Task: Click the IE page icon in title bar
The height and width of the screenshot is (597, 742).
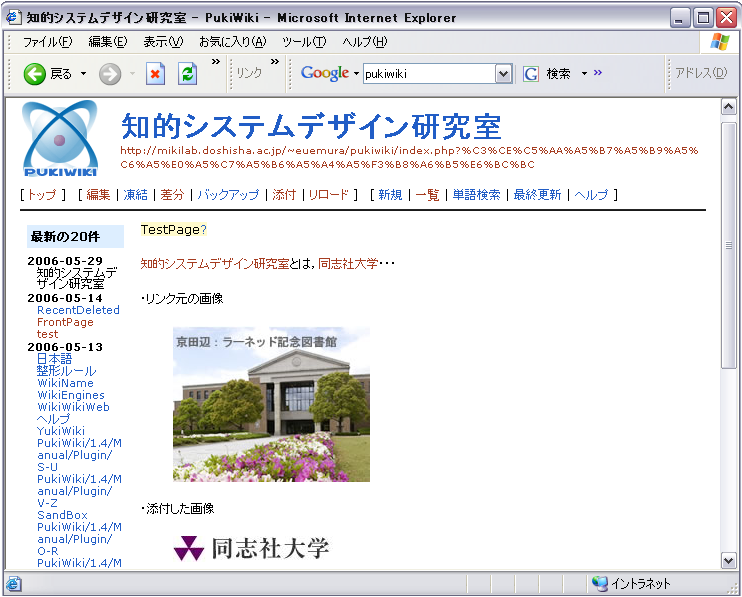Action: [x=13, y=18]
